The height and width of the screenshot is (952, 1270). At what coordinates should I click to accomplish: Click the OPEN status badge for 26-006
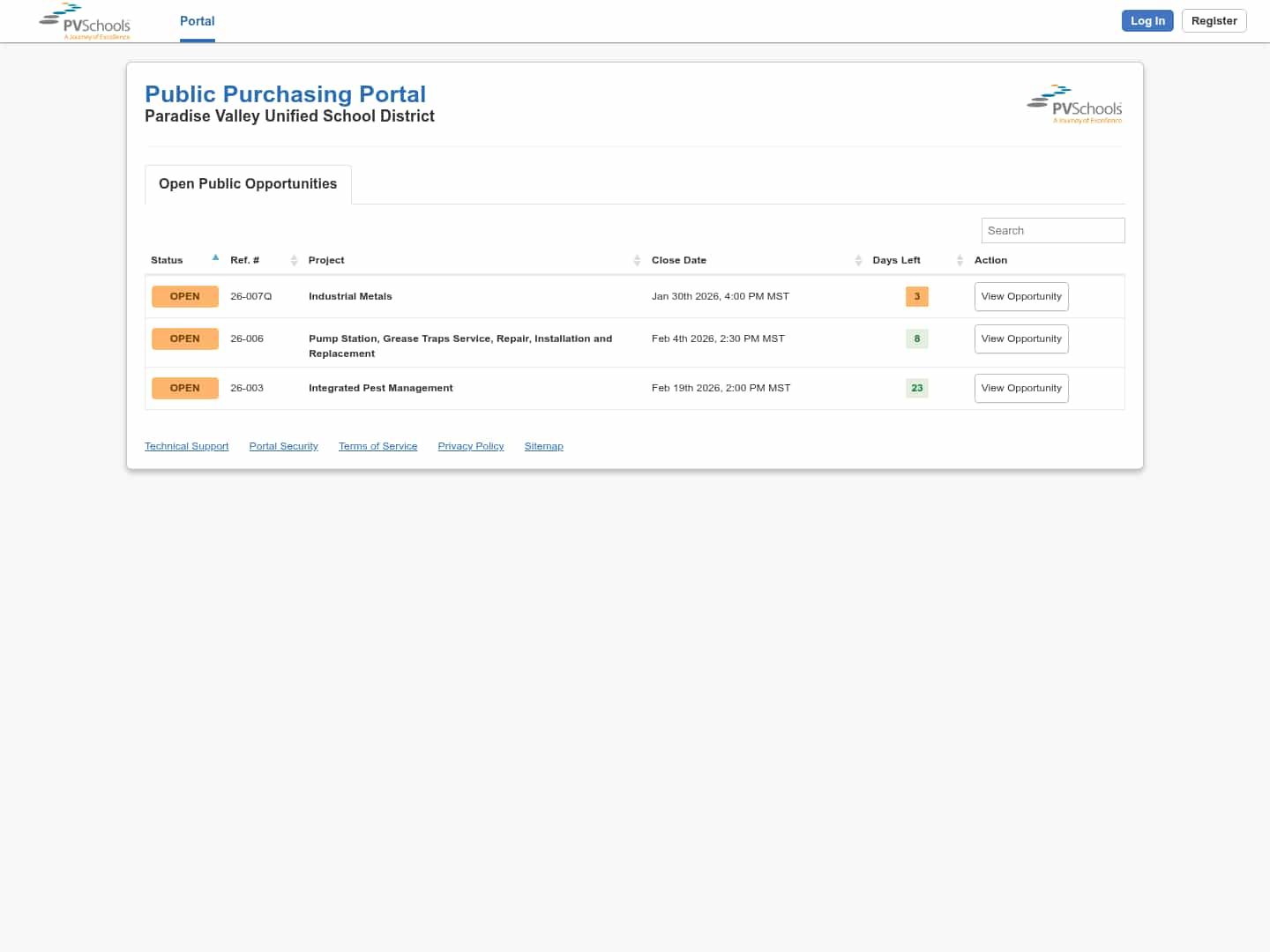[185, 338]
